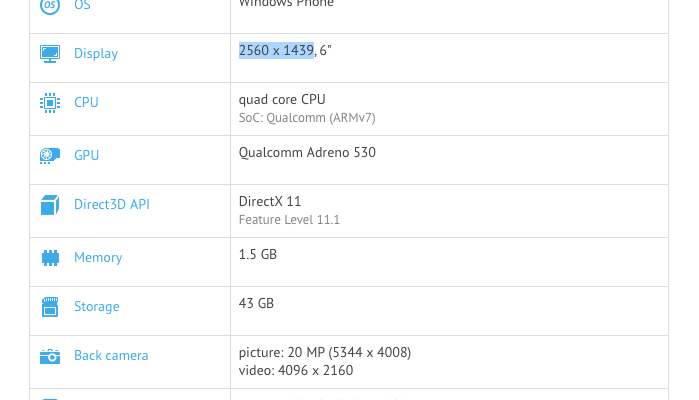Click the Back camera icon
699x400 pixels.
pos(49,356)
